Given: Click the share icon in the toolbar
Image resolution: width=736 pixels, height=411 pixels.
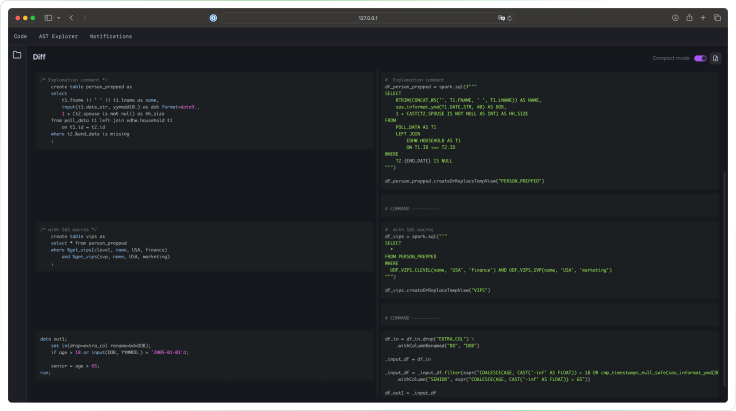Looking at the screenshot, I should point(689,18).
